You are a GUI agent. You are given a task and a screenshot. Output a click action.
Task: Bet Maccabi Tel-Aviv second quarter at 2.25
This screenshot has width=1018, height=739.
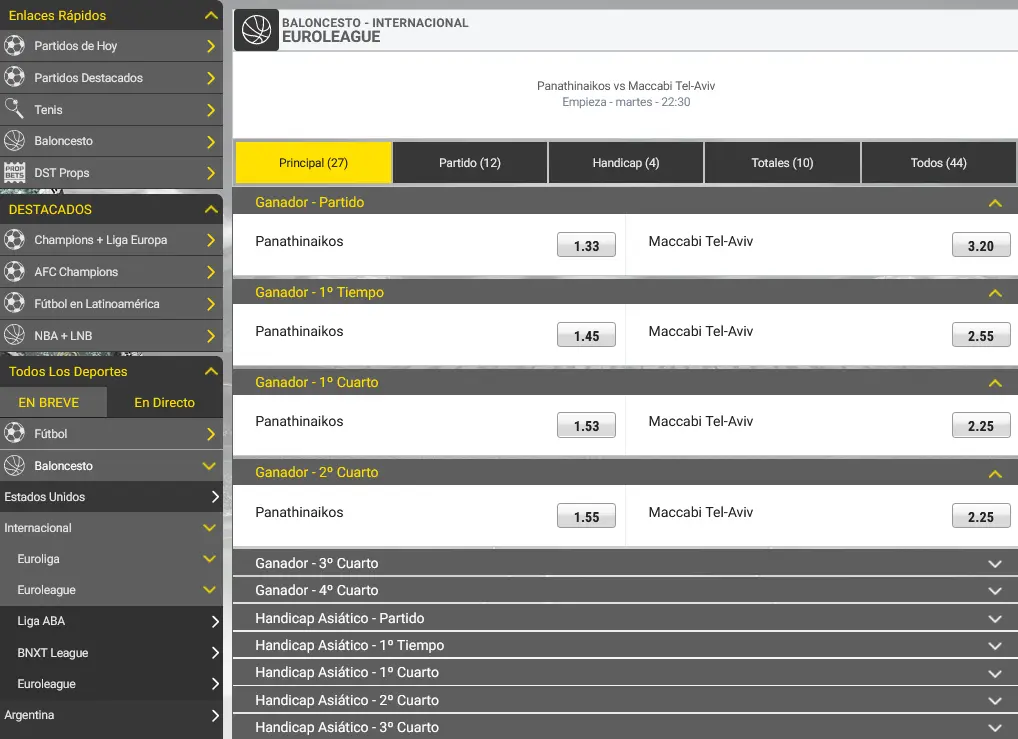pyautogui.click(x=981, y=517)
